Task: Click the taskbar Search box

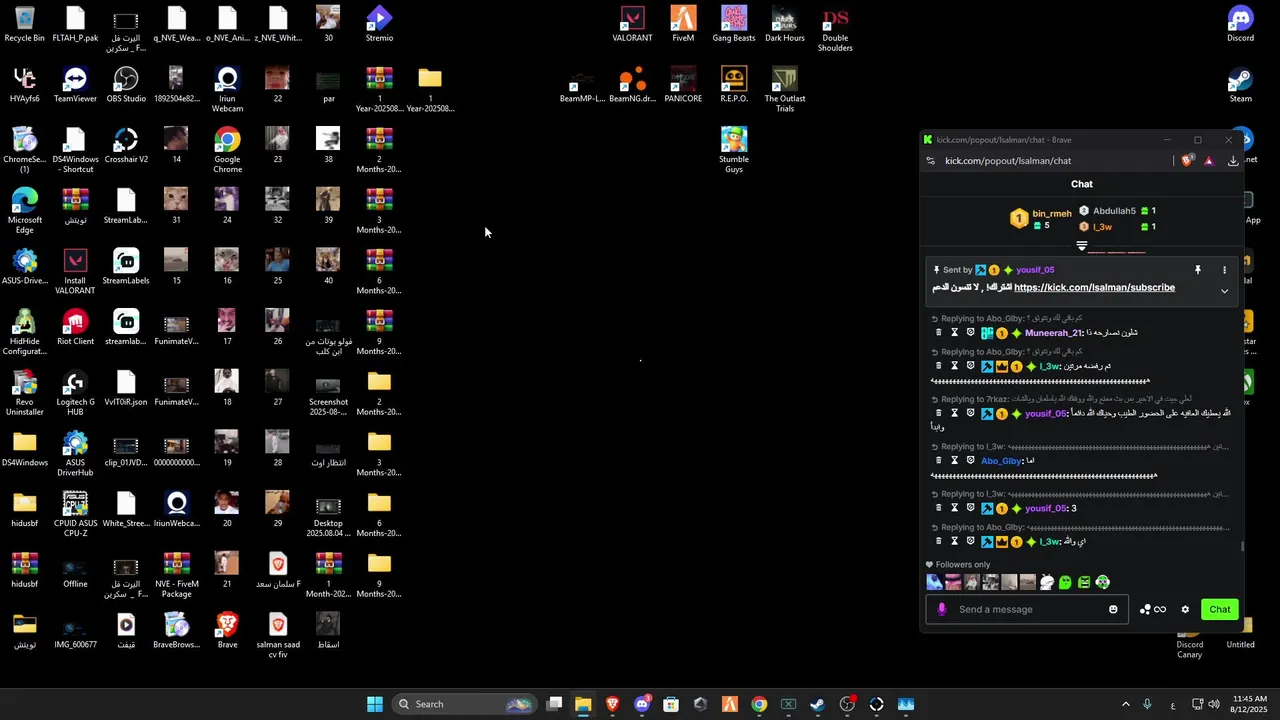Action: [465, 704]
